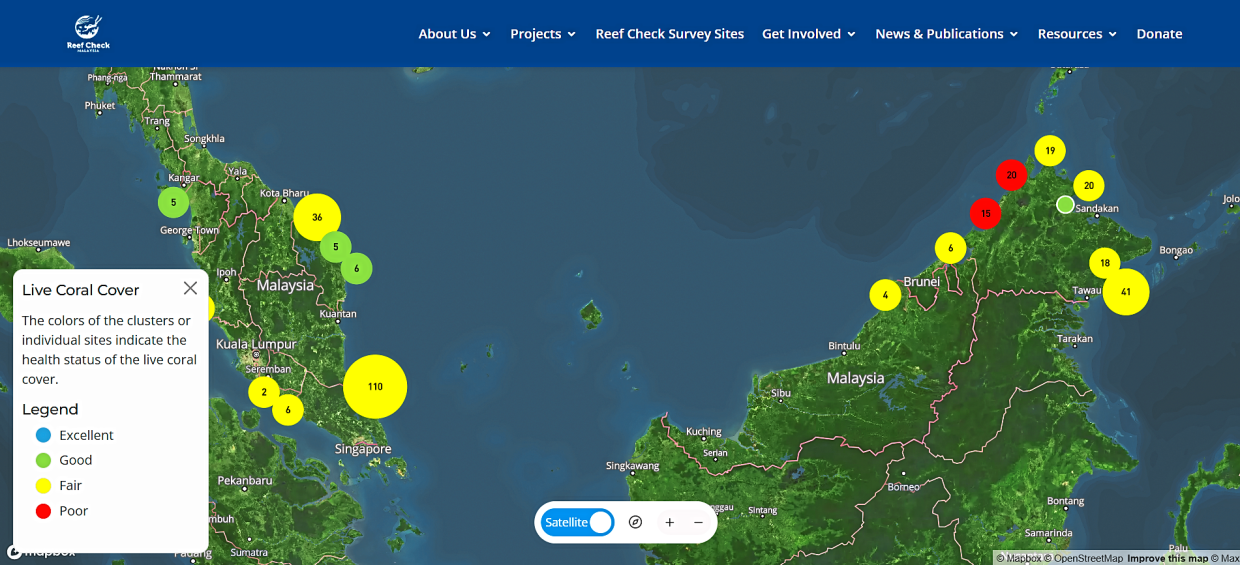Open the Mapbox attribution link
The height and width of the screenshot is (565, 1240).
point(1019,558)
